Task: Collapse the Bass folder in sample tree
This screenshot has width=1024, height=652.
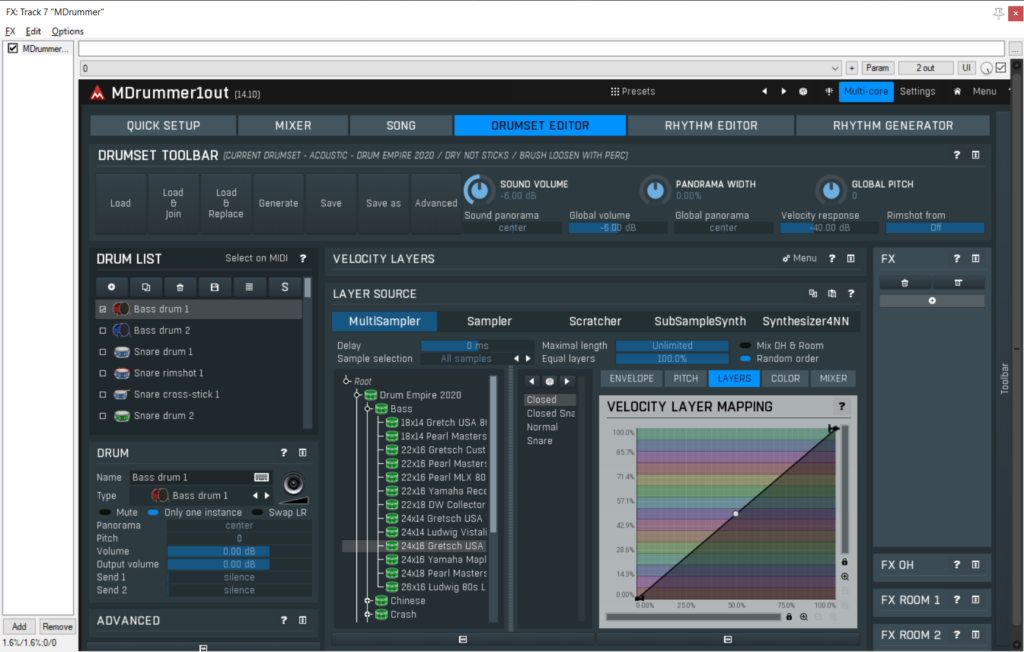Action: coord(368,408)
